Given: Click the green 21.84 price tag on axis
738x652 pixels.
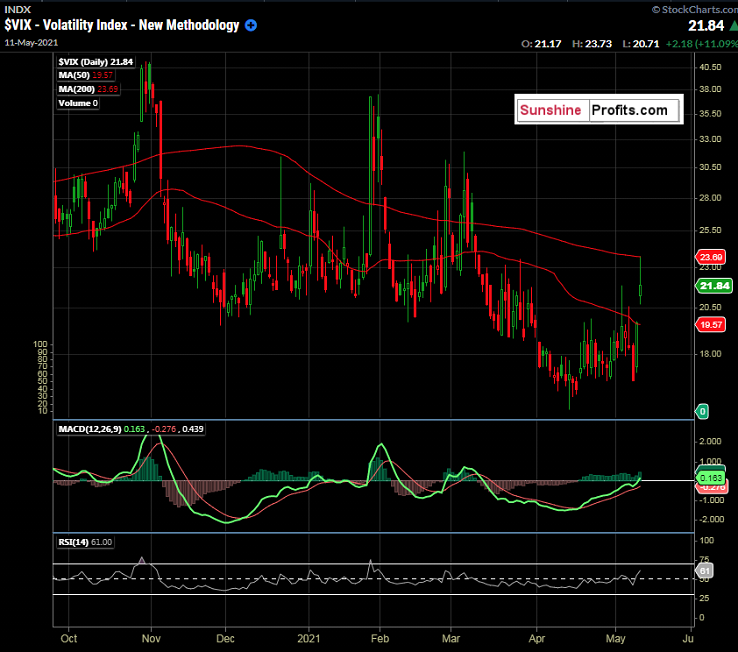Looking at the screenshot, I should (x=714, y=286).
